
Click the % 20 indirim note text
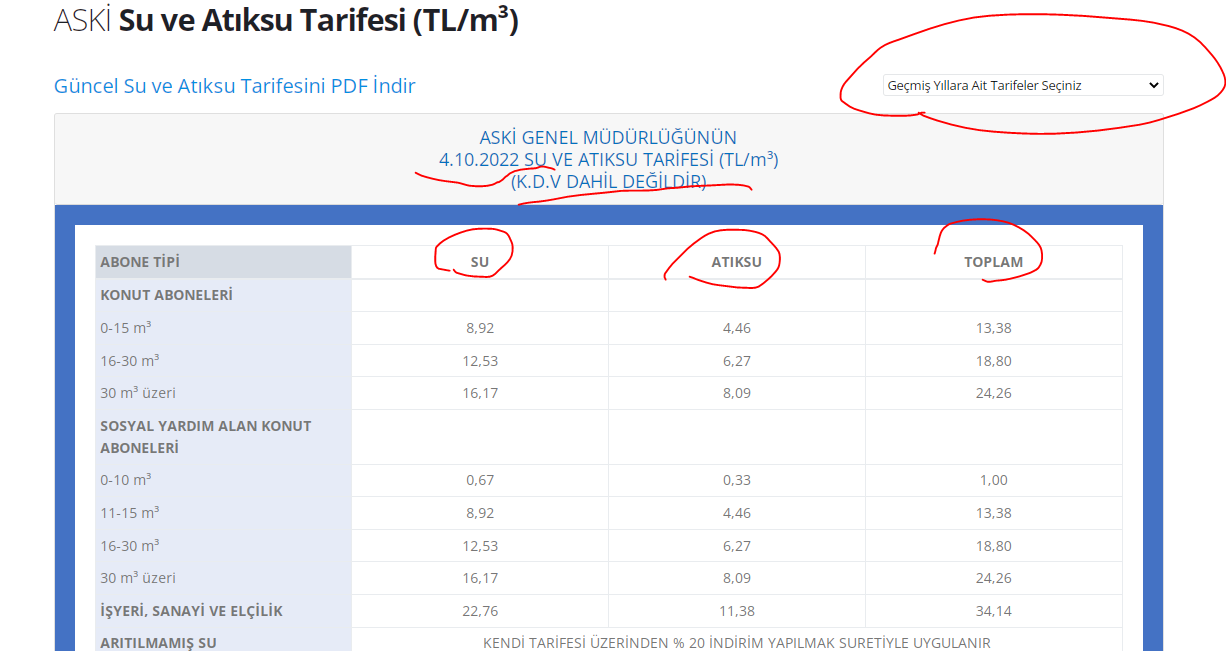(x=736, y=643)
